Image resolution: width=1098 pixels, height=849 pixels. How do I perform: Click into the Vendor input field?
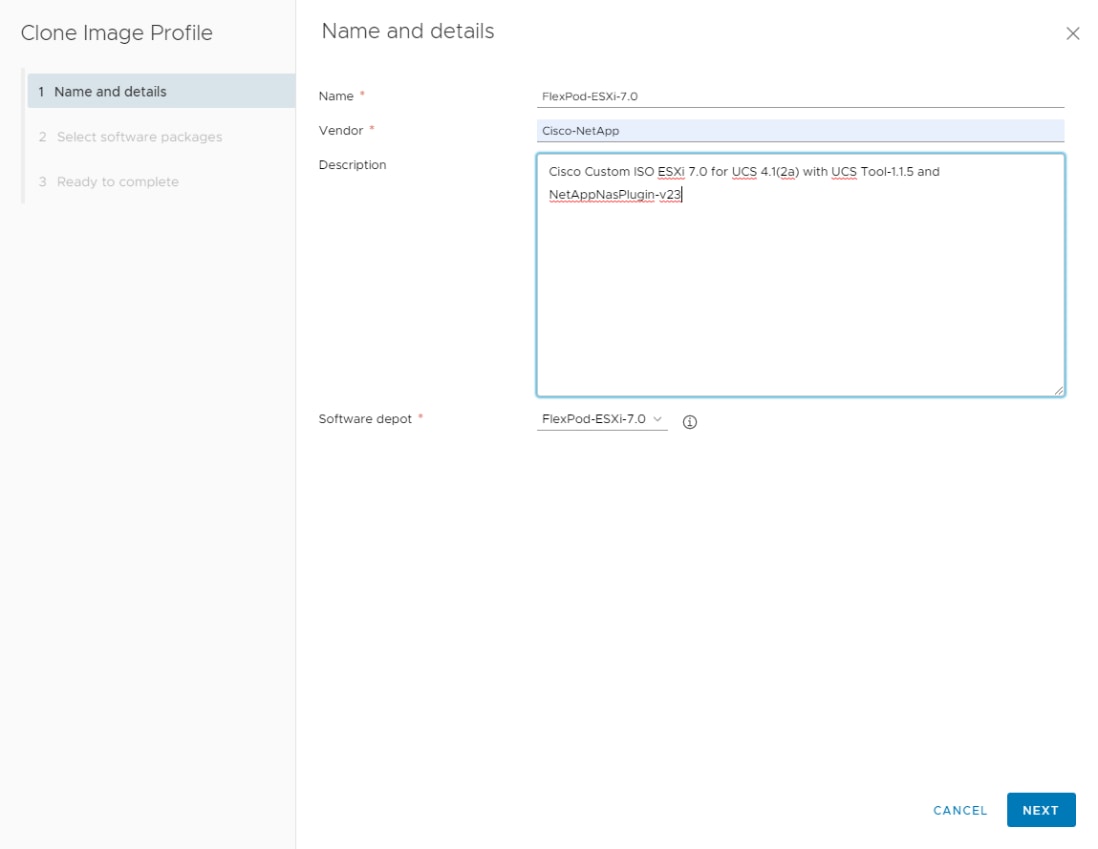coord(800,130)
